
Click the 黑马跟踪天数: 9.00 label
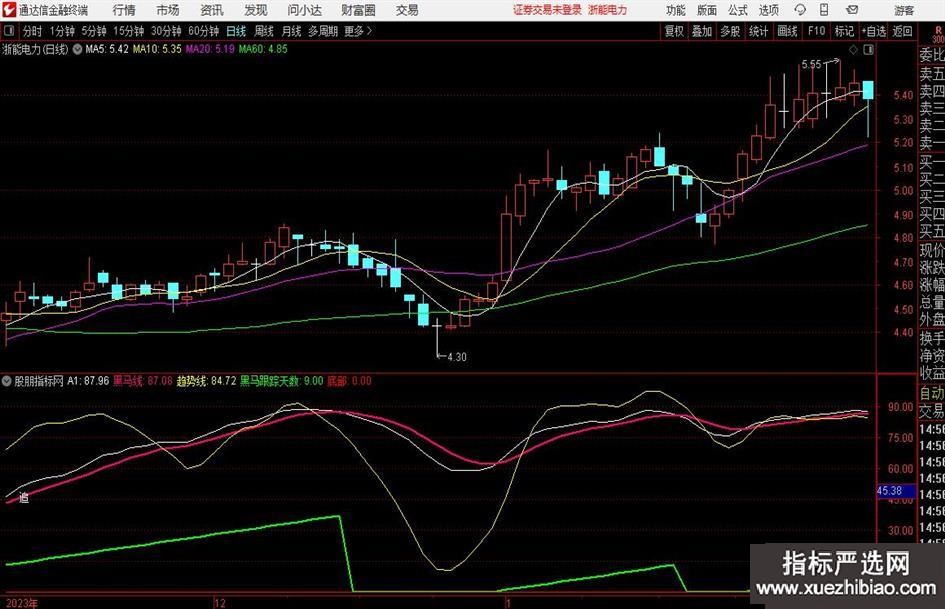pos(281,381)
